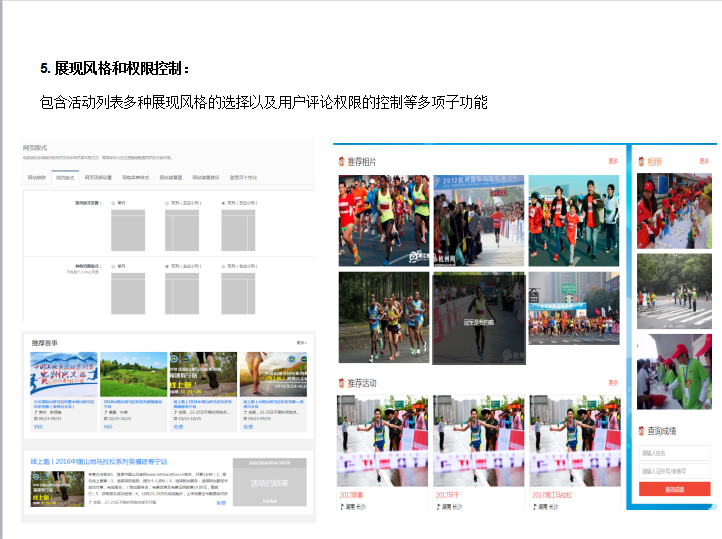Click the icon beside 相册 heading
Viewport: 722px width, 539px height.
(x=641, y=161)
